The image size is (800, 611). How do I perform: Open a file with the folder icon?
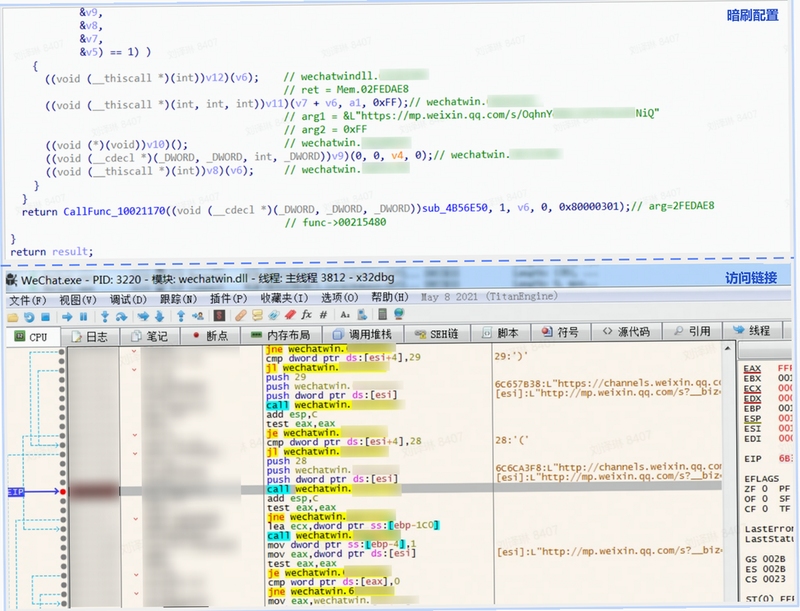13,317
